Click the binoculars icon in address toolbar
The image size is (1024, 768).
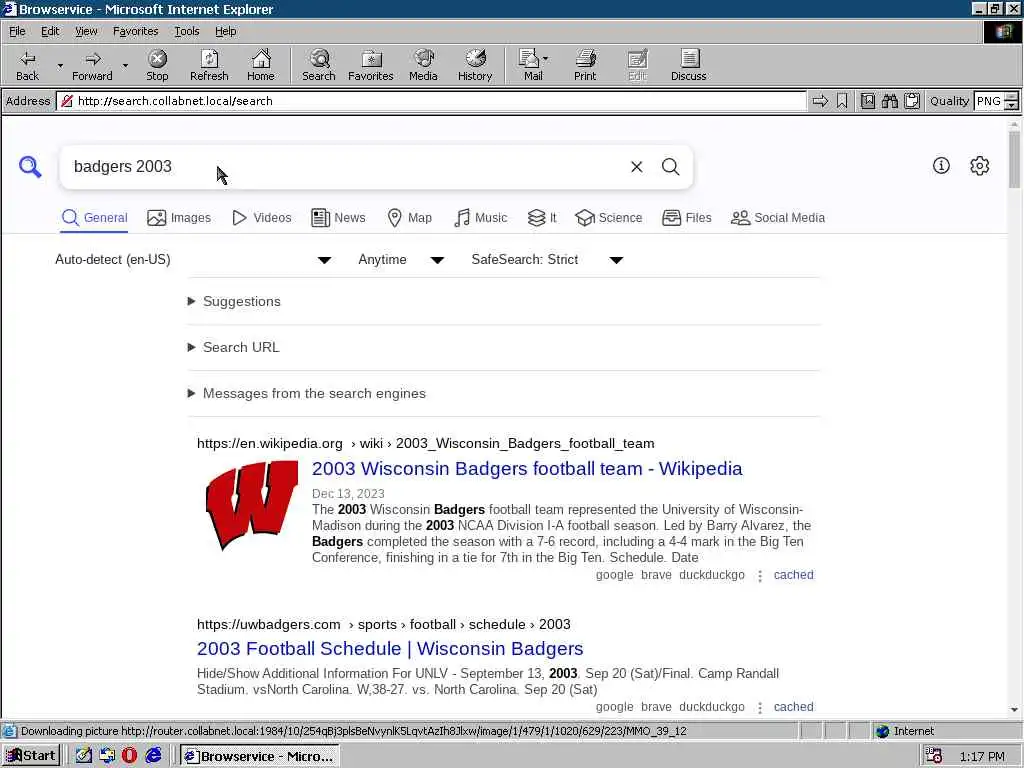coord(889,101)
